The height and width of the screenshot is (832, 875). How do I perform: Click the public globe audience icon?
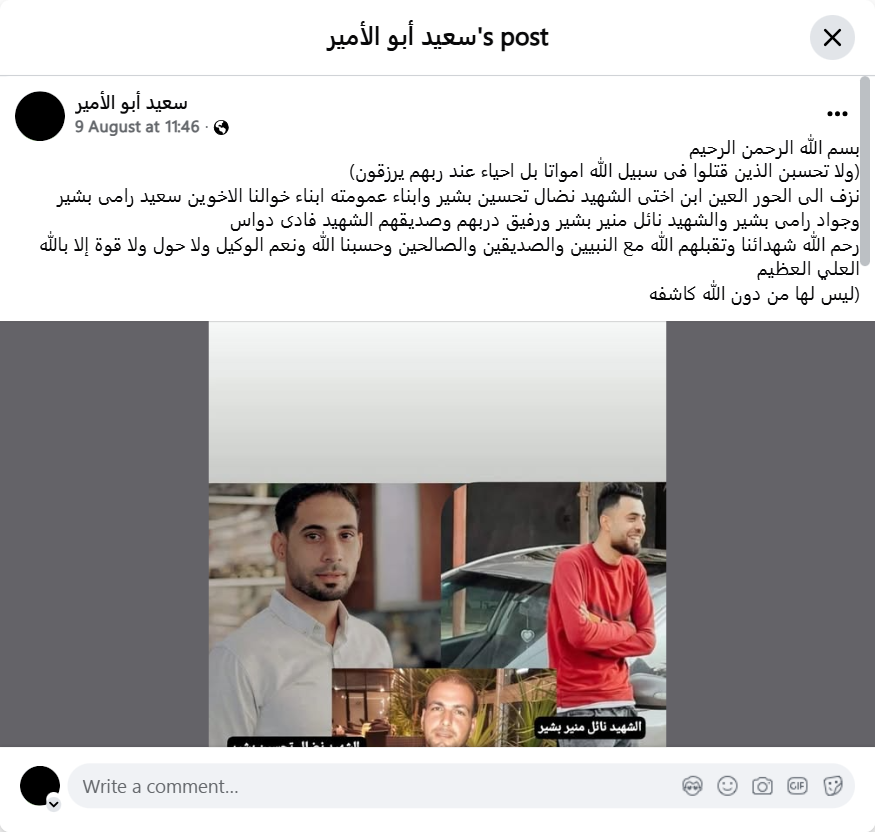222,128
